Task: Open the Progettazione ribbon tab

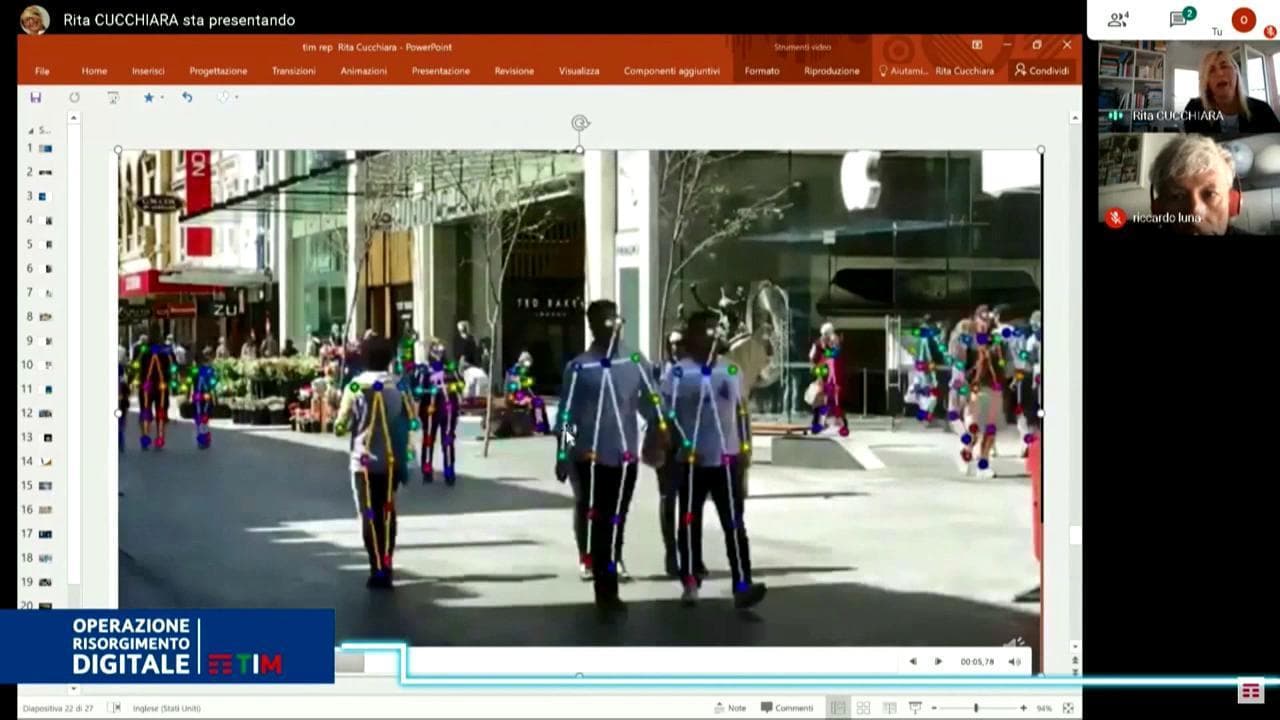Action: click(x=218, y=71)
